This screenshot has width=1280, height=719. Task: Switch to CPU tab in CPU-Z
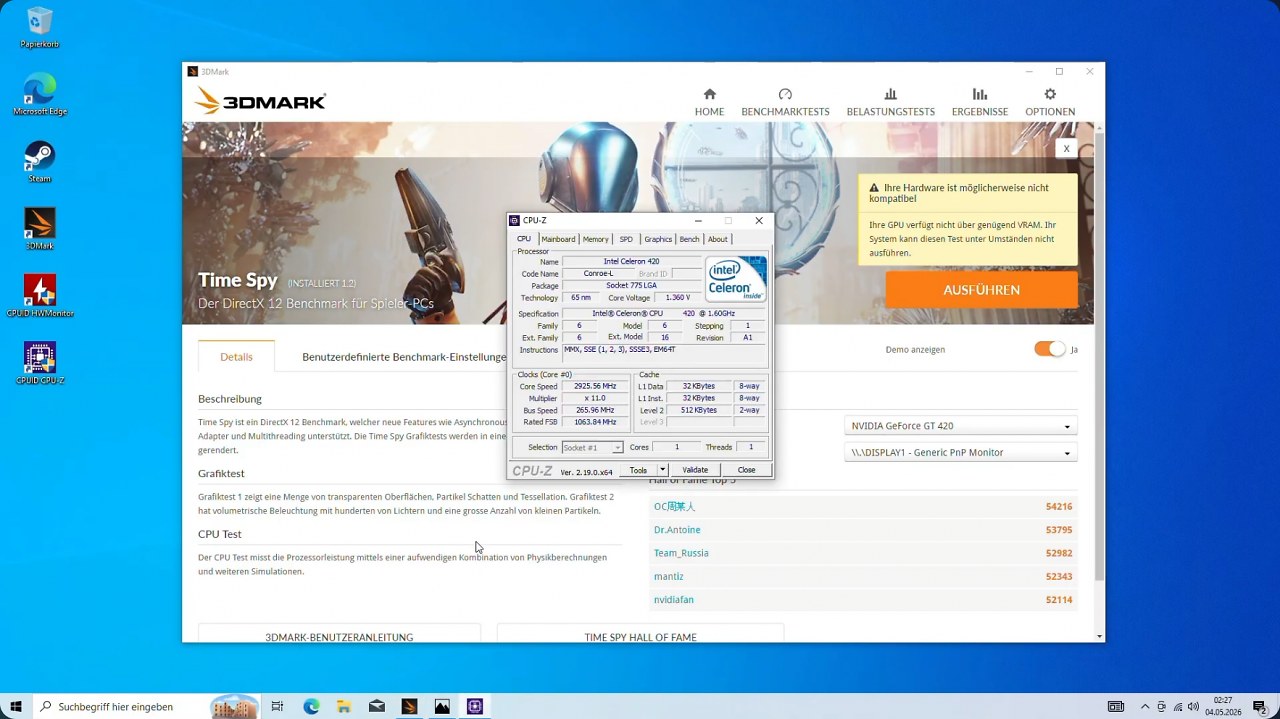[524, 239]
